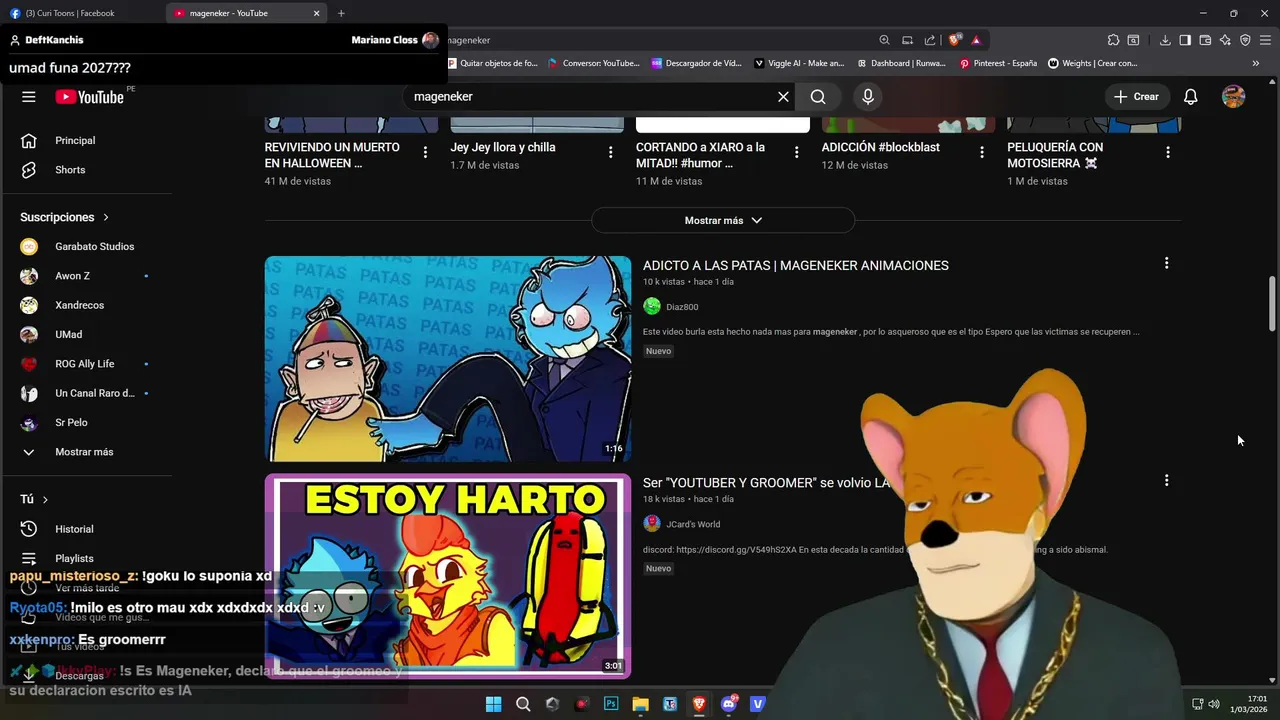Open the browser main menu
The height and width of the screenshot is (720, 1280).
point(1265,40)
